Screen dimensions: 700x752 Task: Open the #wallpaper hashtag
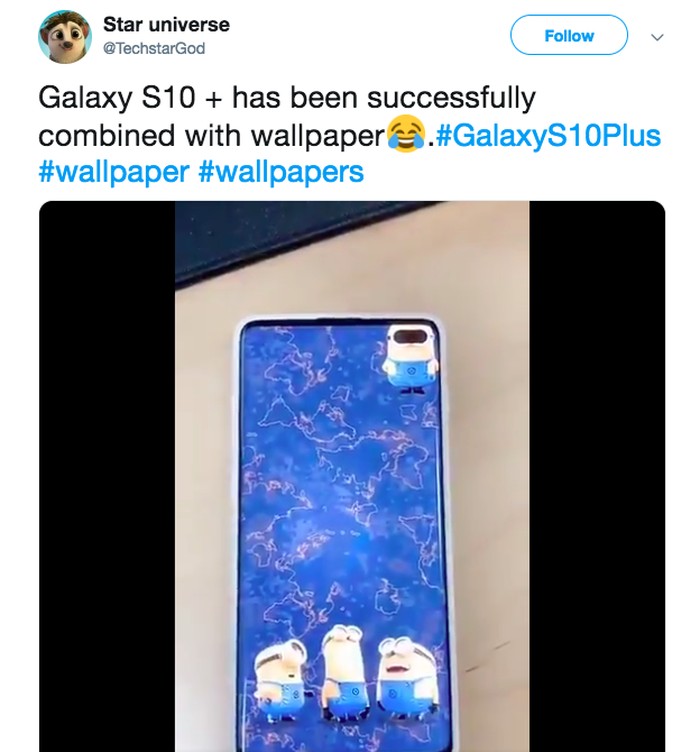114,172
